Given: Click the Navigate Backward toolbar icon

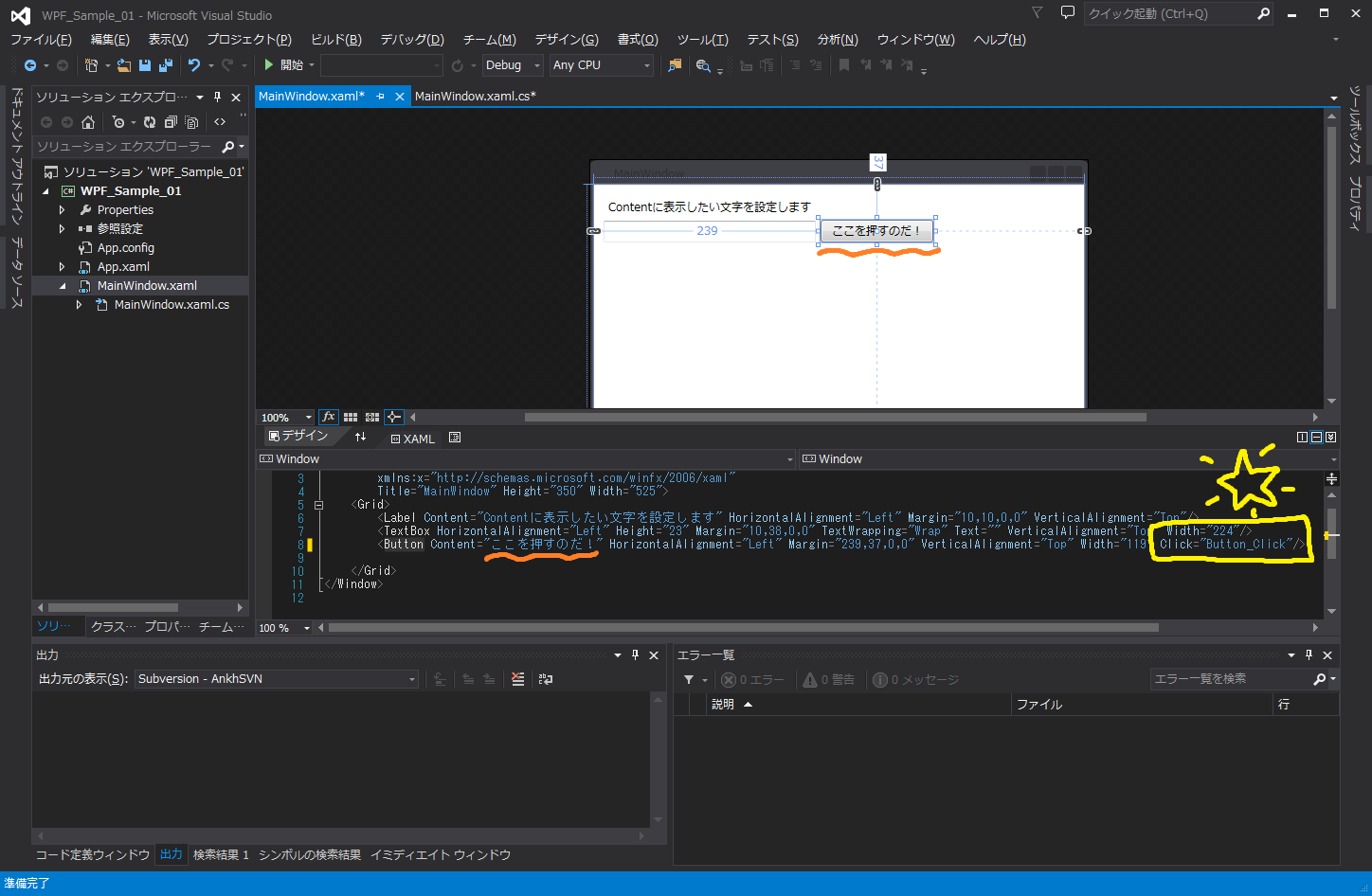Looking at the screenshot, I should click(30, 65).
